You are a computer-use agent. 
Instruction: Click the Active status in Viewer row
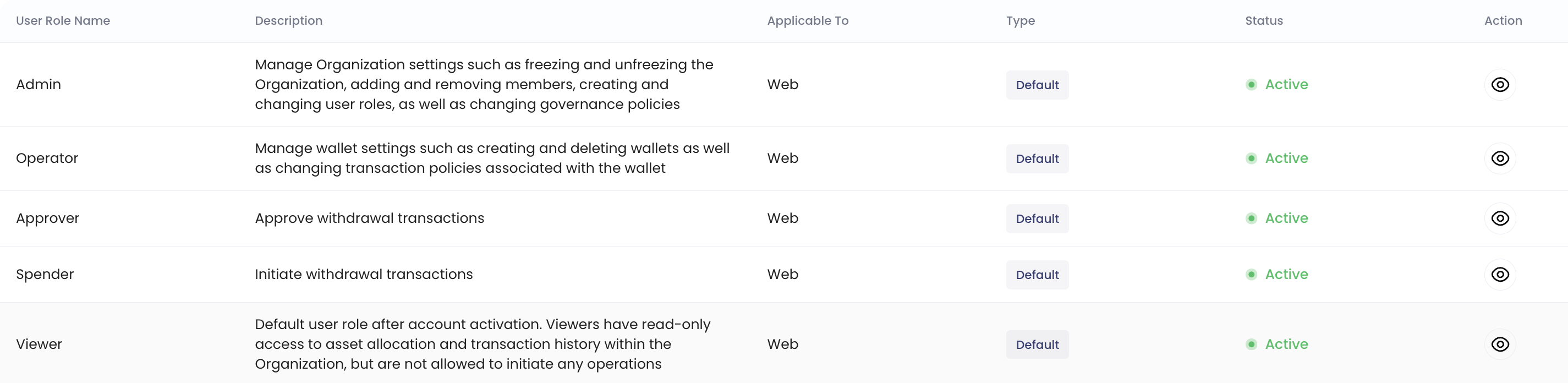pyautogui.click(x=1286, y=344)
